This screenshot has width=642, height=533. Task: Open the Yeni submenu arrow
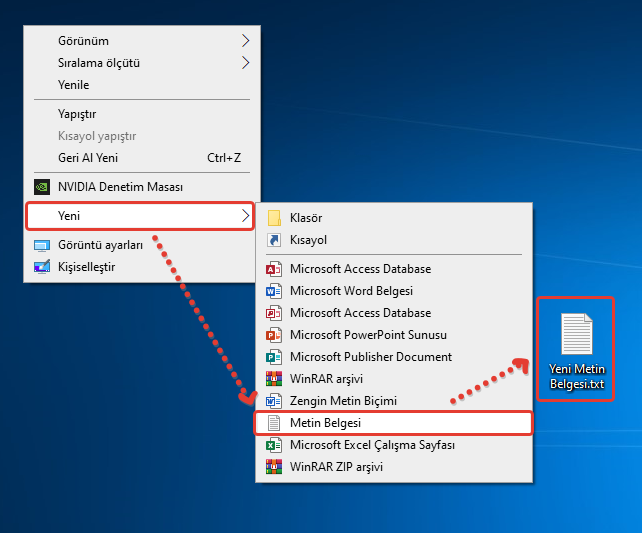pyautogui.click(x=244, y=216)
